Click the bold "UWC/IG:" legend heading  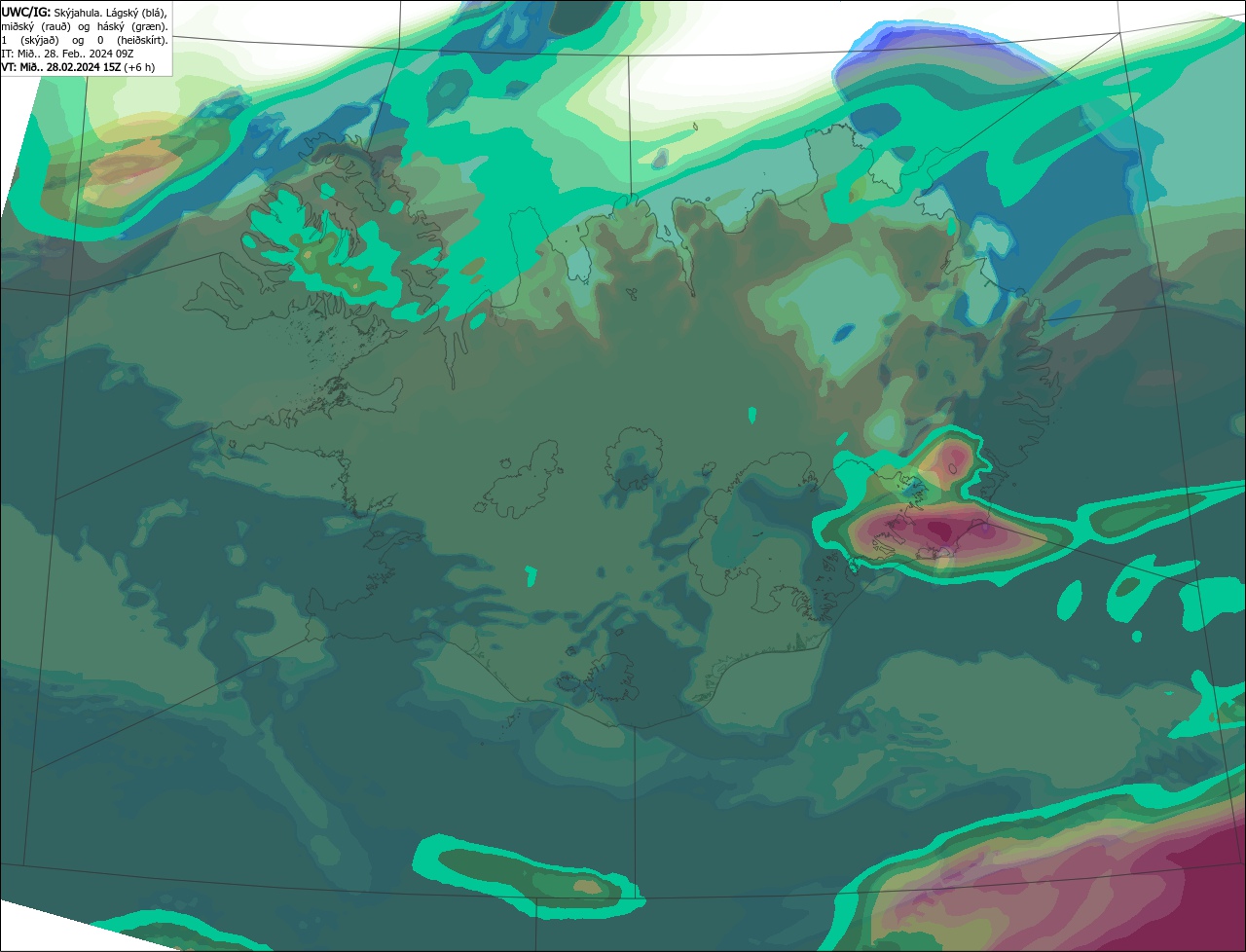tap(27, 13)
